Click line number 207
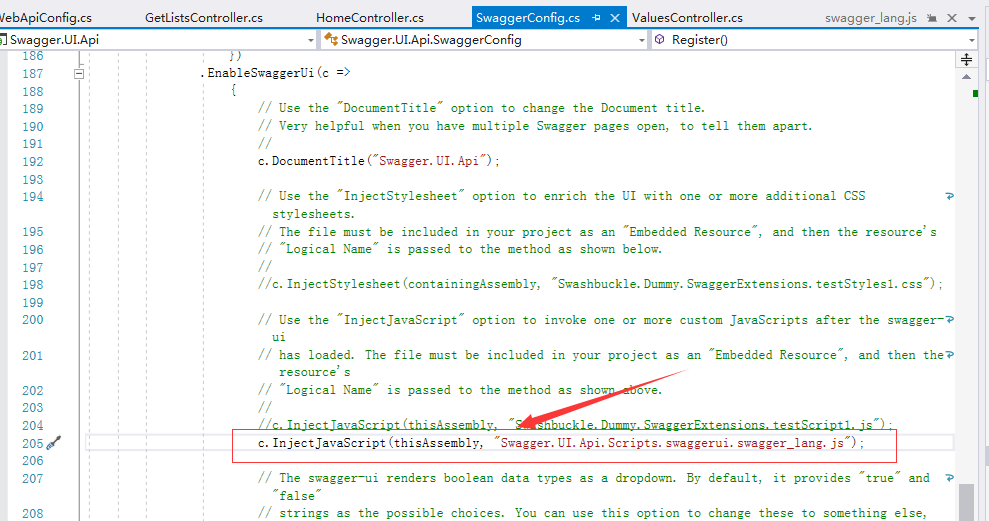 click(33, 479)
